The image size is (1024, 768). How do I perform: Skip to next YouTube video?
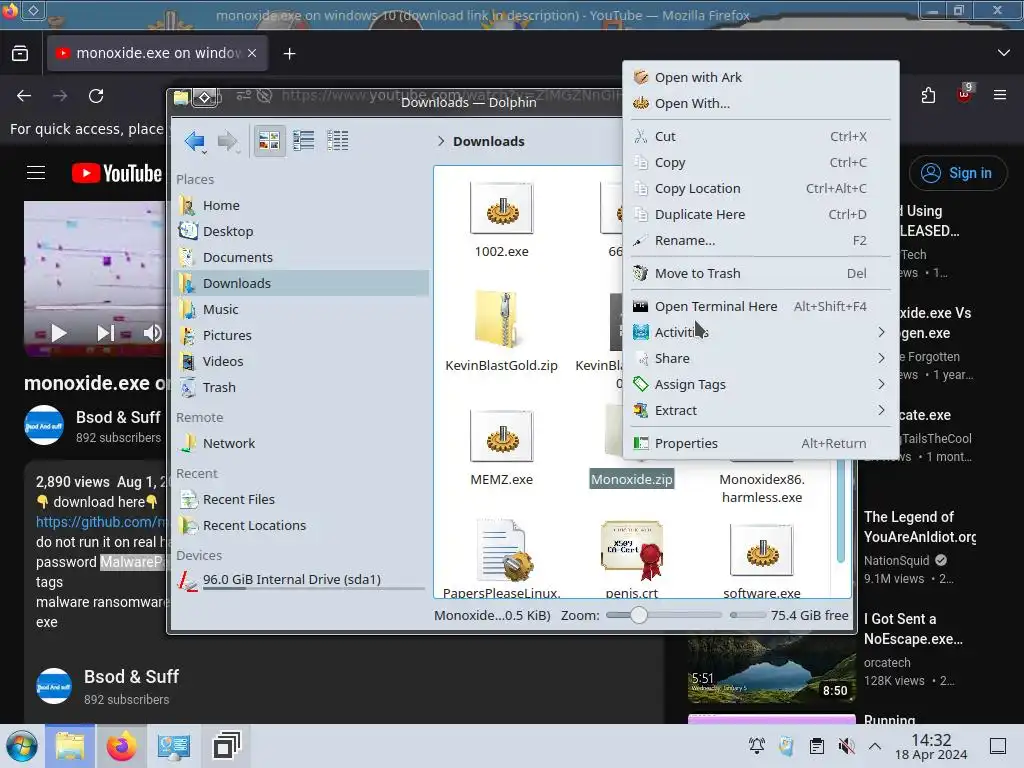pos(105,333)
